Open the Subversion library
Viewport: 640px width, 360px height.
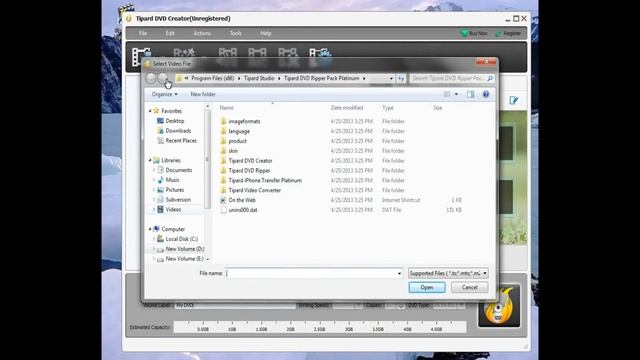click(x=178, y=200)
